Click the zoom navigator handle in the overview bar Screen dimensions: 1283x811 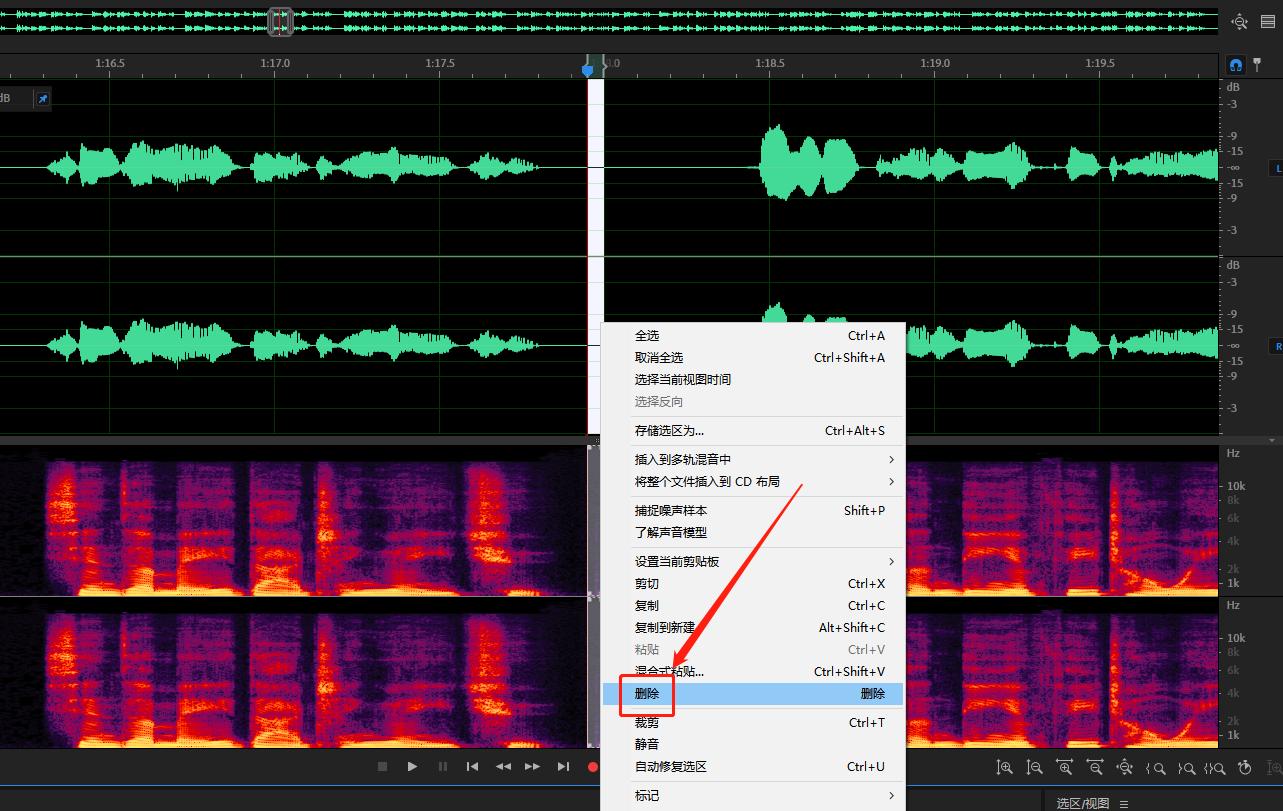pos(279,20)
